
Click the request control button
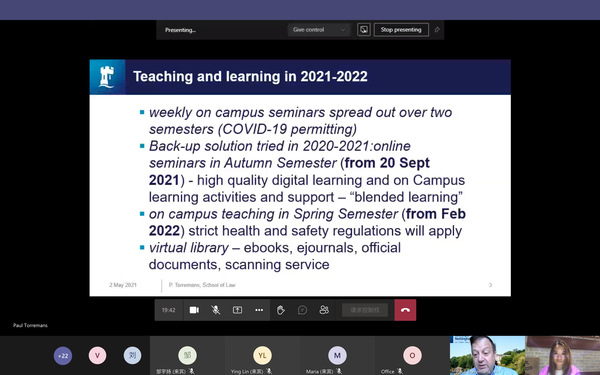click(365, 310)
